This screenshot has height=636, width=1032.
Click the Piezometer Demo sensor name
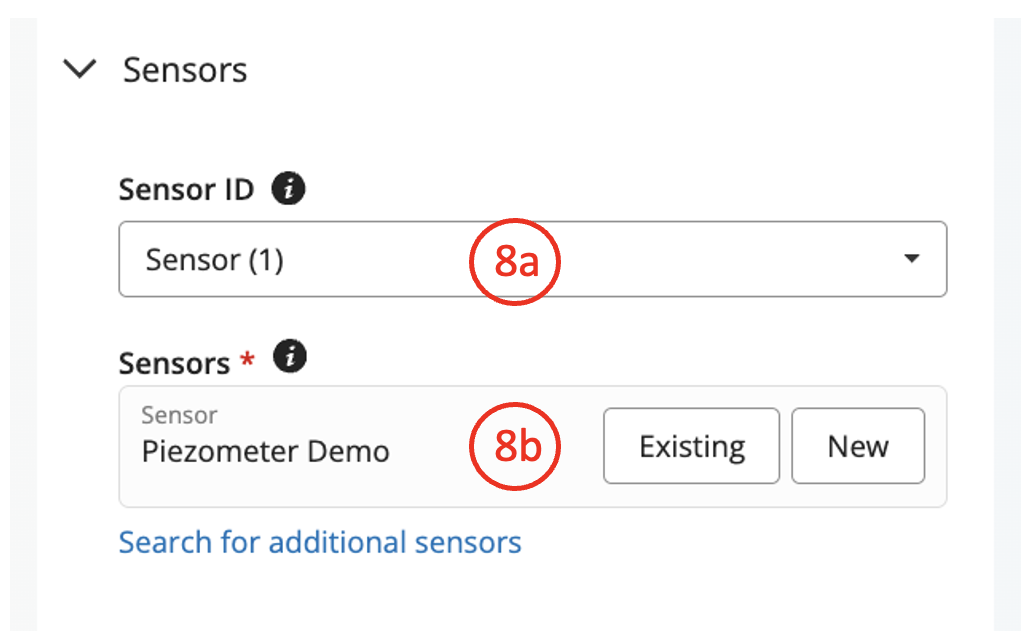pos(265,451)
